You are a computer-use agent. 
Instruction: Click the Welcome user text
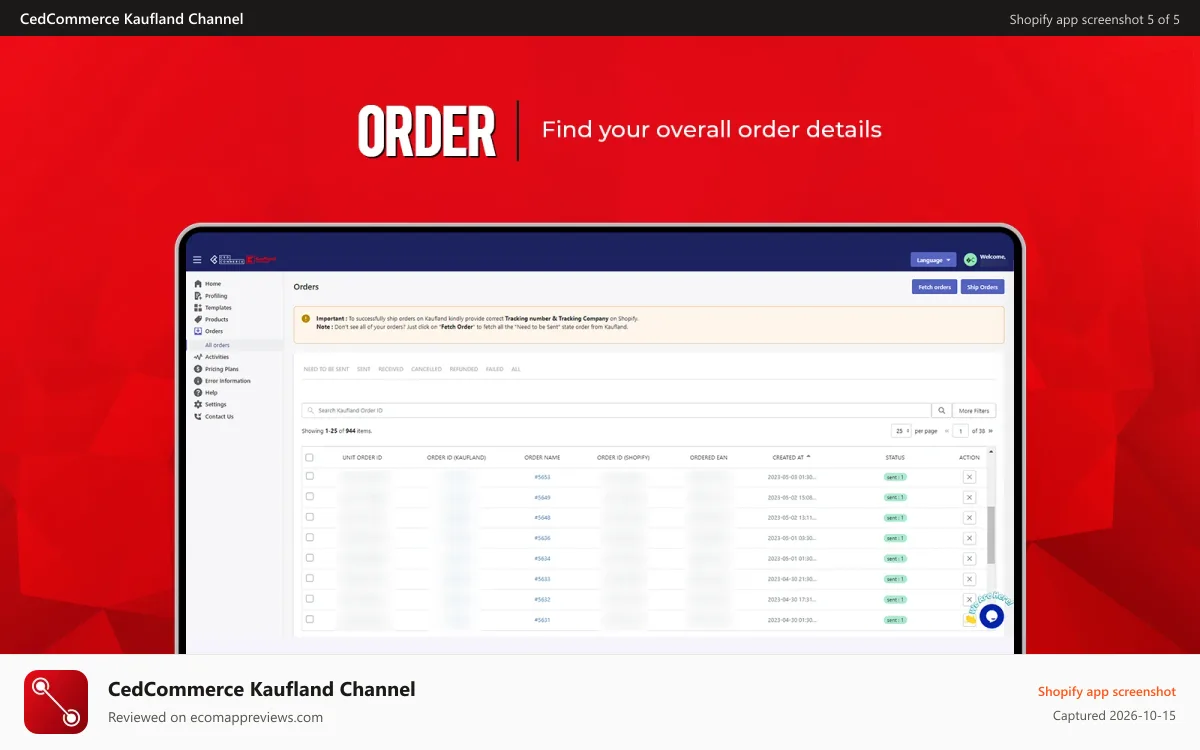(x=992, y=257)
